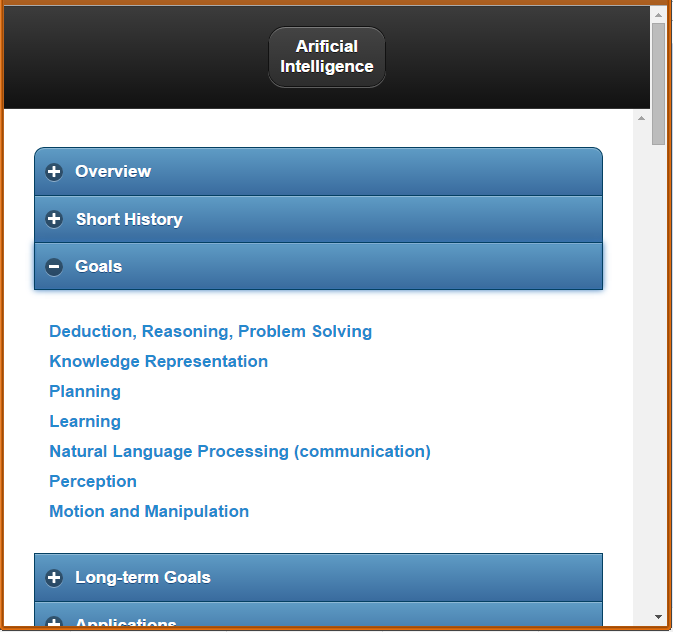Viewport: 673px width, 632px height.
Task: Open the Knowledge Representation link
Action: tap(158, 362)
